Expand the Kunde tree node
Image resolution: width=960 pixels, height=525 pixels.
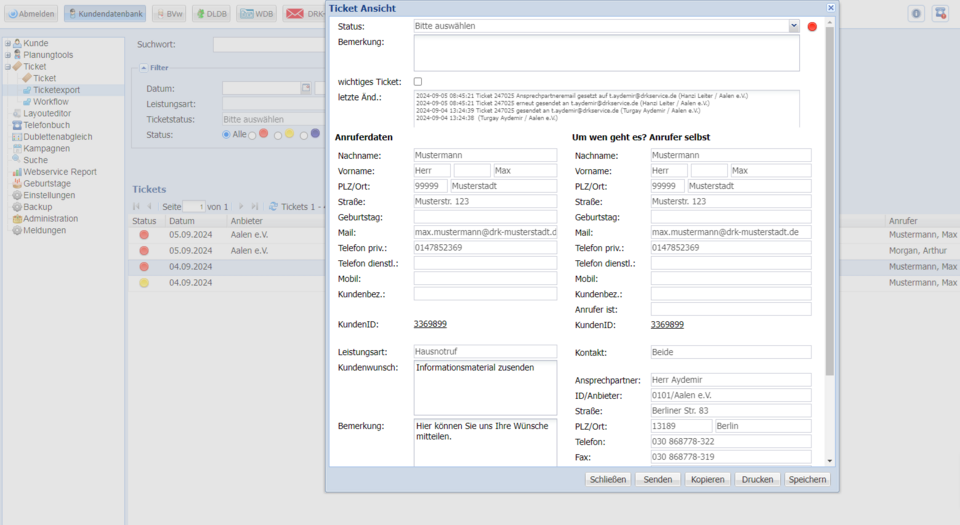tap(7, 43)
